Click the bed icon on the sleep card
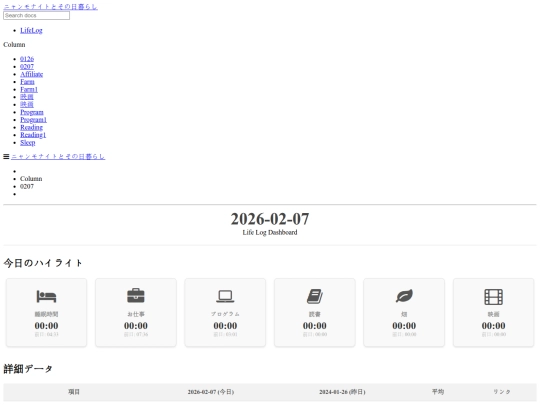Image resolution: width=540 pixels, height=405 pixels. [46, 296]
